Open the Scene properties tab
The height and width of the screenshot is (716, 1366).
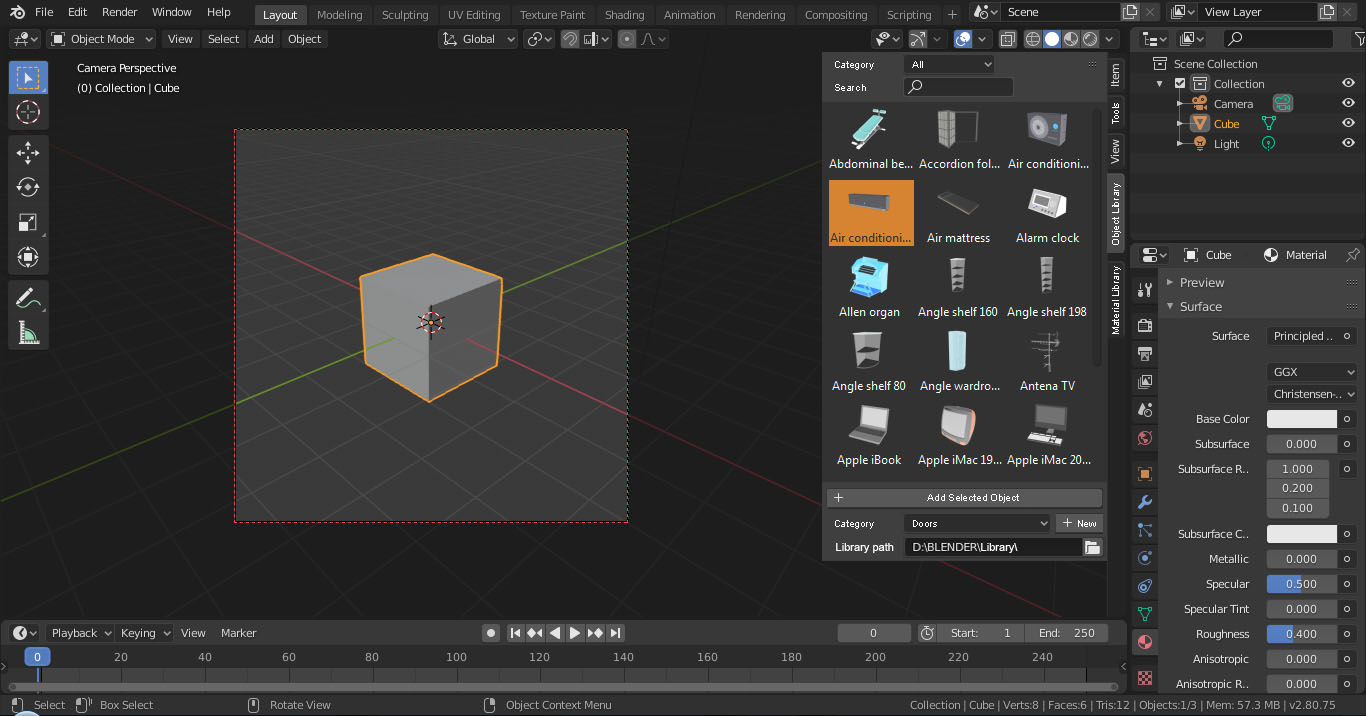point(1145,409)
